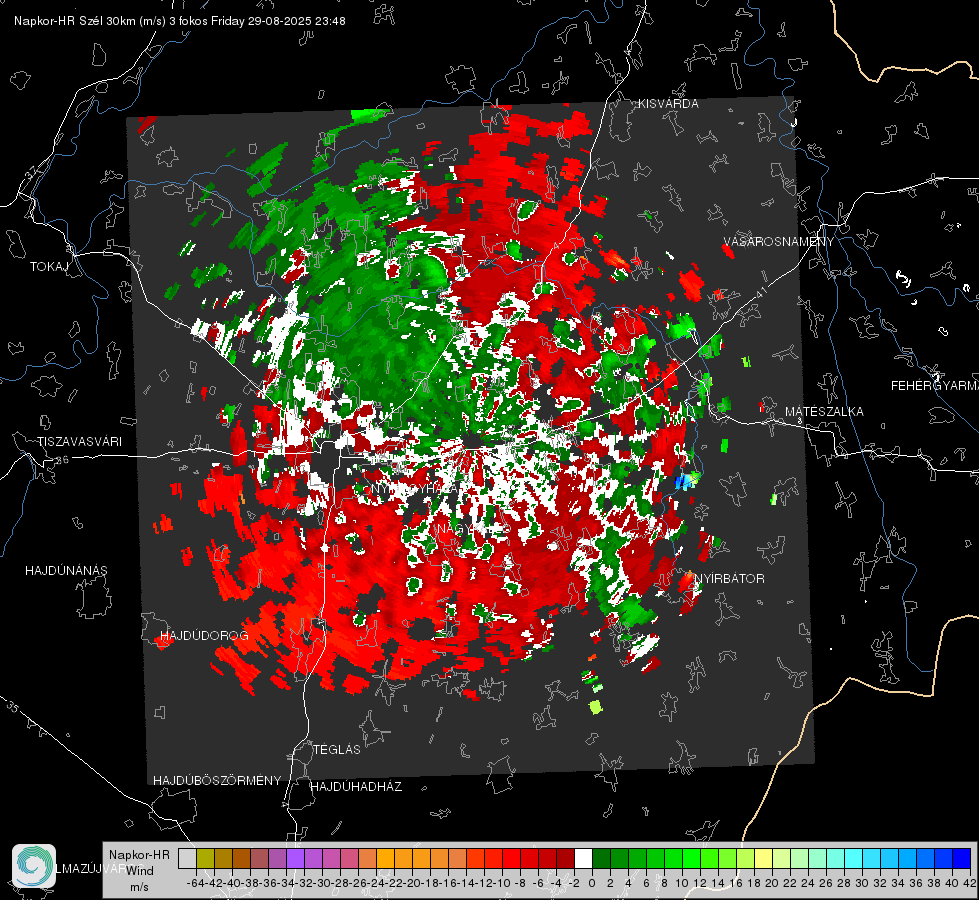Click the TISZAVASVÁRI city label
This screenshot has width=979, height=900.
click(x=79, y=442)
